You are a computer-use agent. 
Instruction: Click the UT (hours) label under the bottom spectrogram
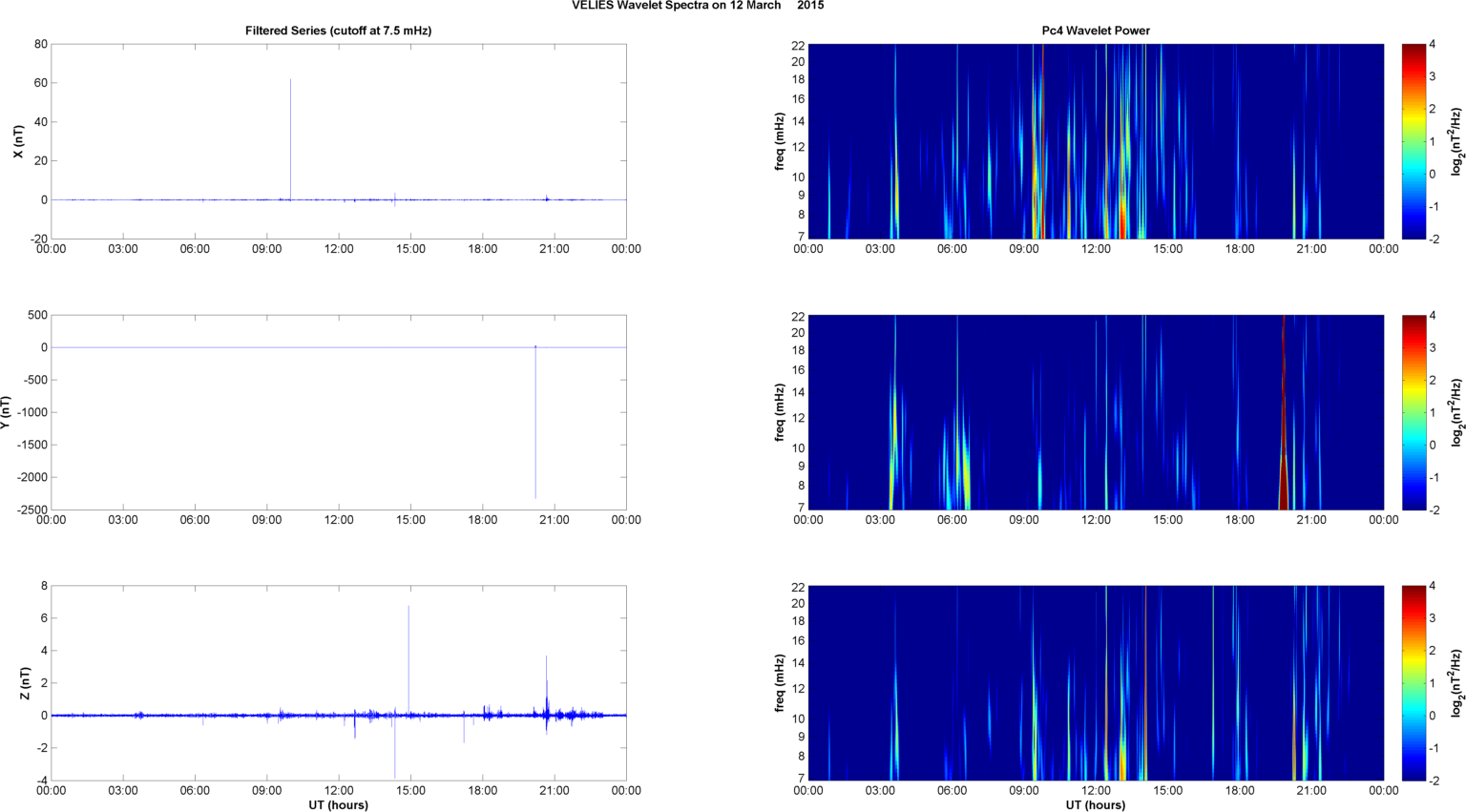(1095, 804)
